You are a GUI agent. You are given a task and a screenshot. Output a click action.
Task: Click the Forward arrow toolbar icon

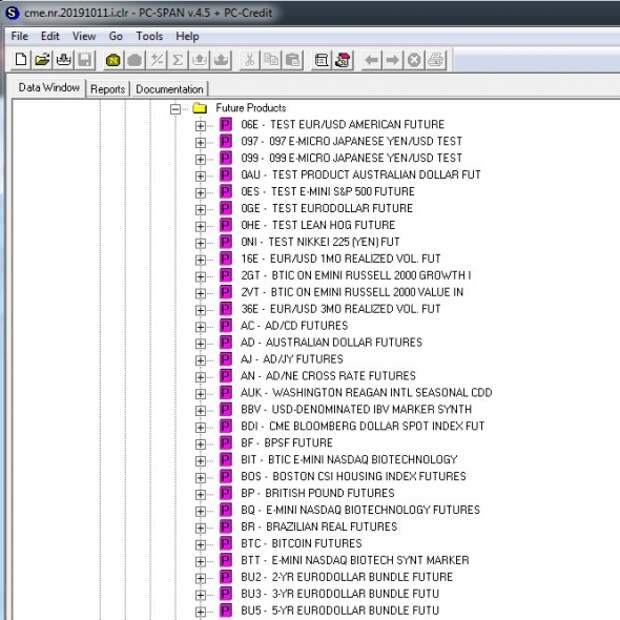393,60
